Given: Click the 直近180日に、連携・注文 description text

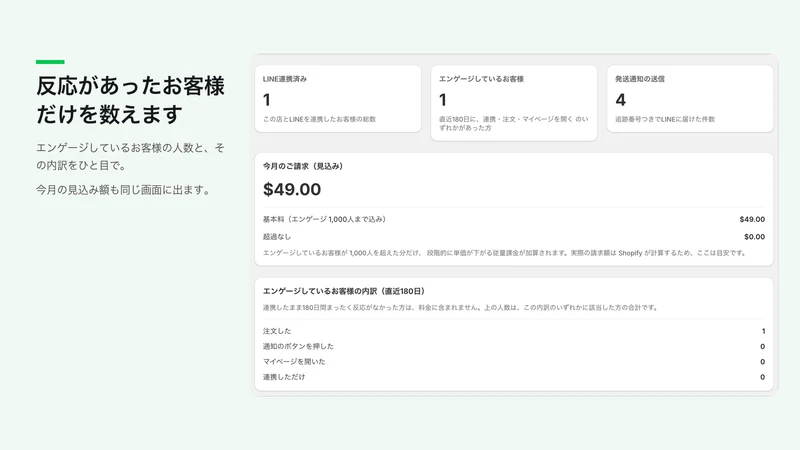Looking at the screenshot, I should click(x=513, y=123).
